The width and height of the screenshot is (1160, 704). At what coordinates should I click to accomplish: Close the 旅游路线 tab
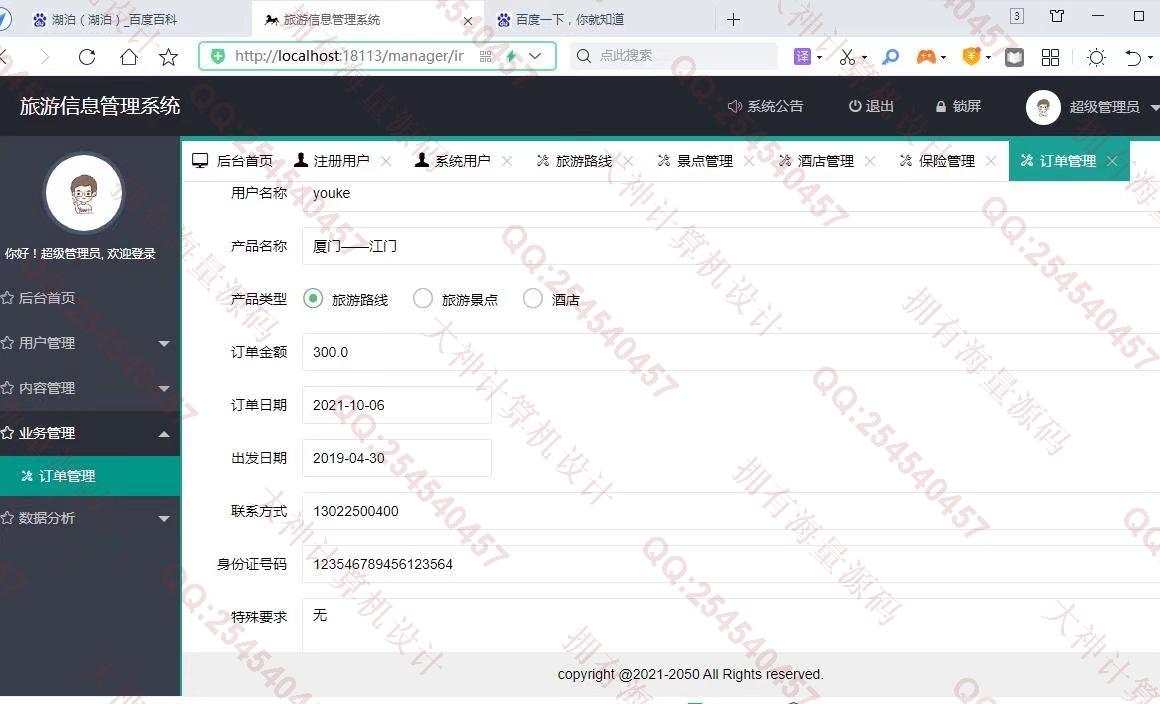coord(628,161)
